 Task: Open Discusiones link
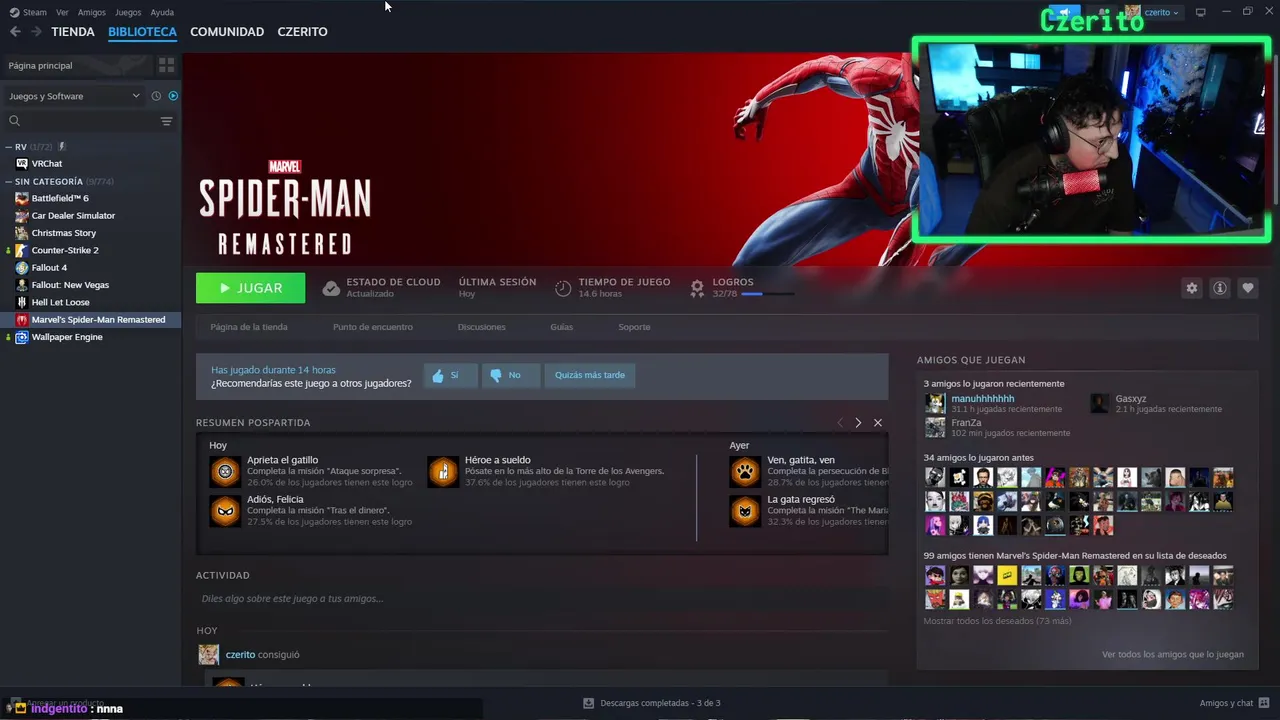pos(482,327)
